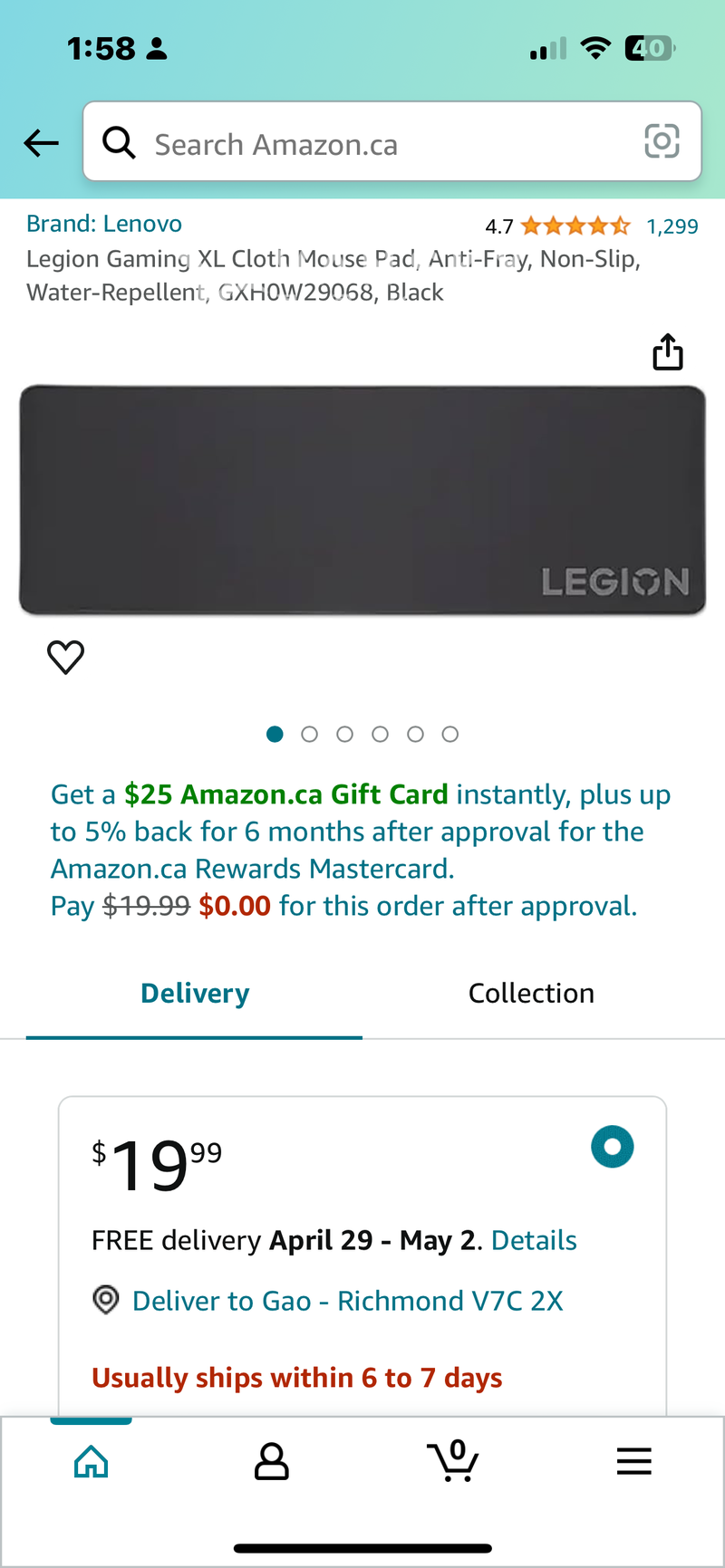Open hamburger menu in bottom bar
725x1568 pixels.
coord(633,1461)
